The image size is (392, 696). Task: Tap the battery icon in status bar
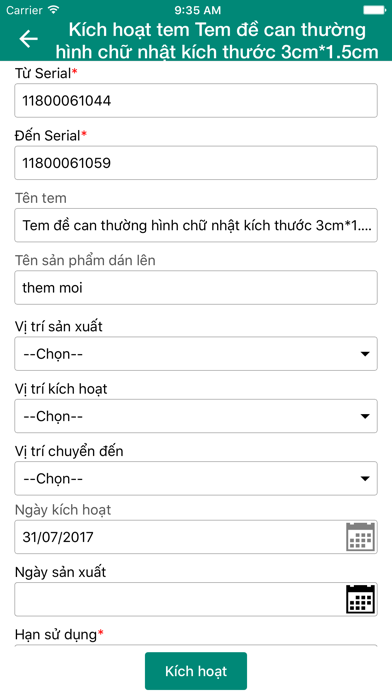375,10
